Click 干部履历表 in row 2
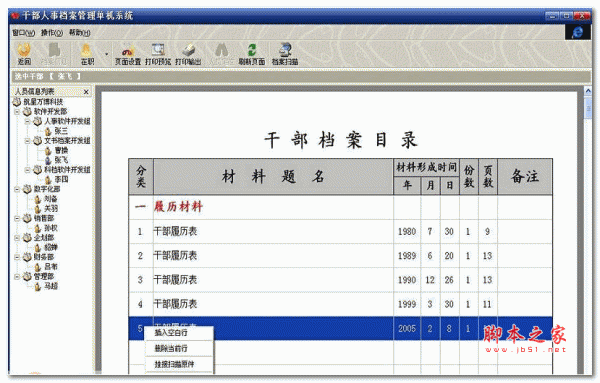 pos(175,256)
